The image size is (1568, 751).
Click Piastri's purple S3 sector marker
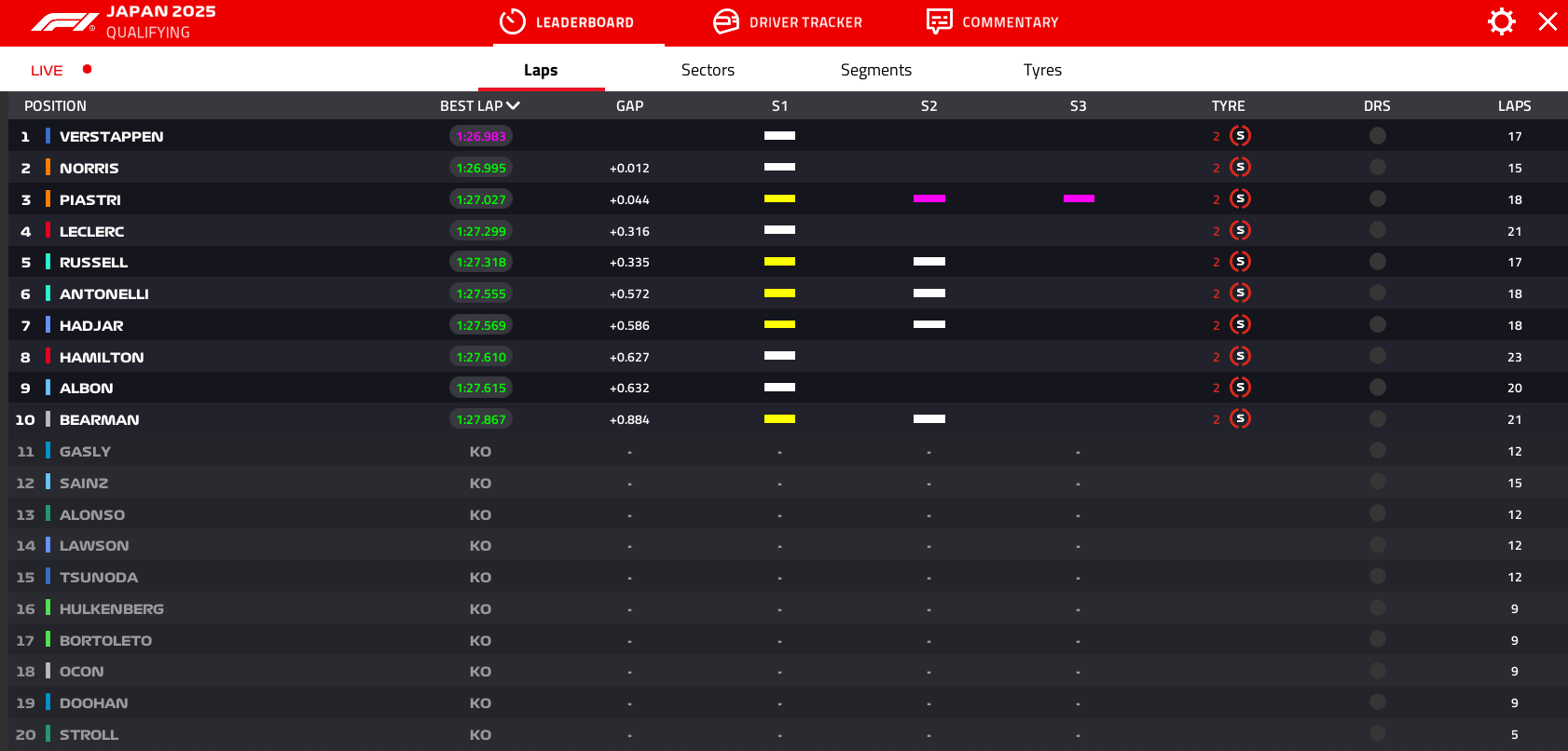pyautogui.click(x=1079, y=198)
